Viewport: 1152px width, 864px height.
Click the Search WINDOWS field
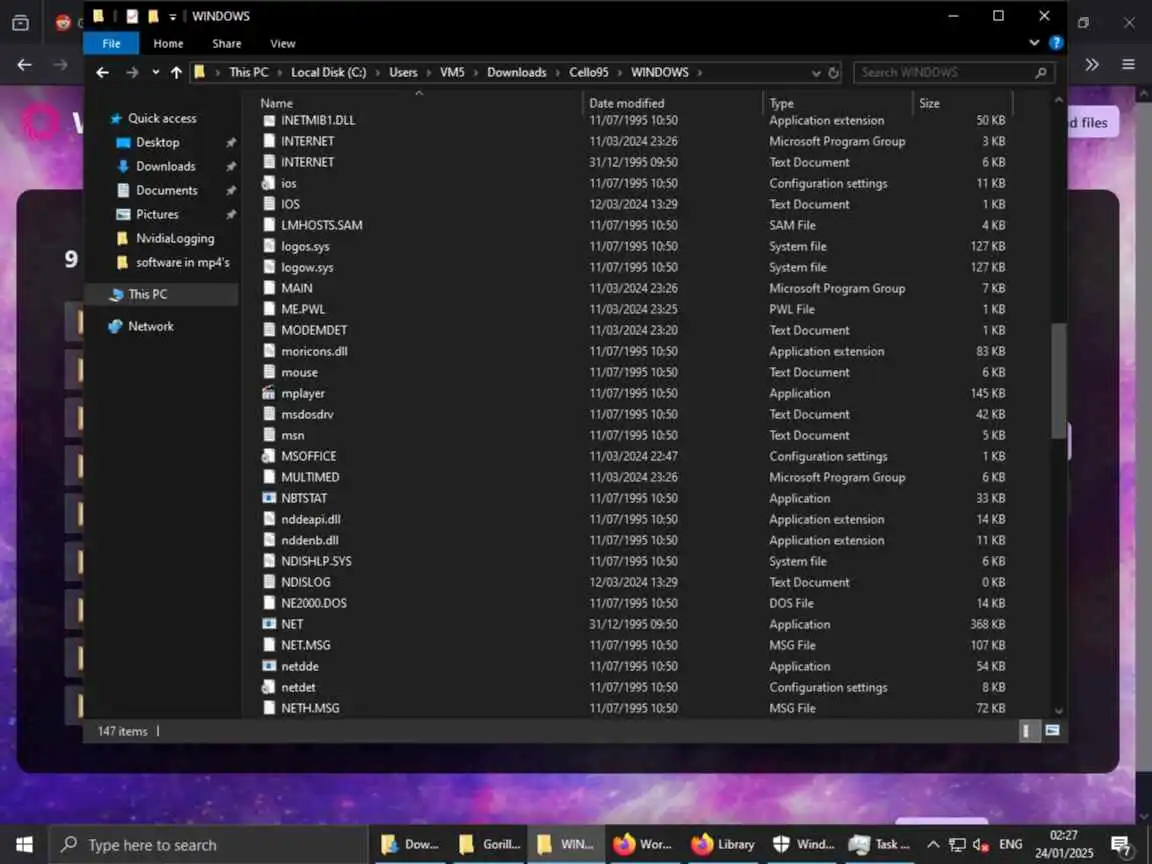tap(954, 72)
